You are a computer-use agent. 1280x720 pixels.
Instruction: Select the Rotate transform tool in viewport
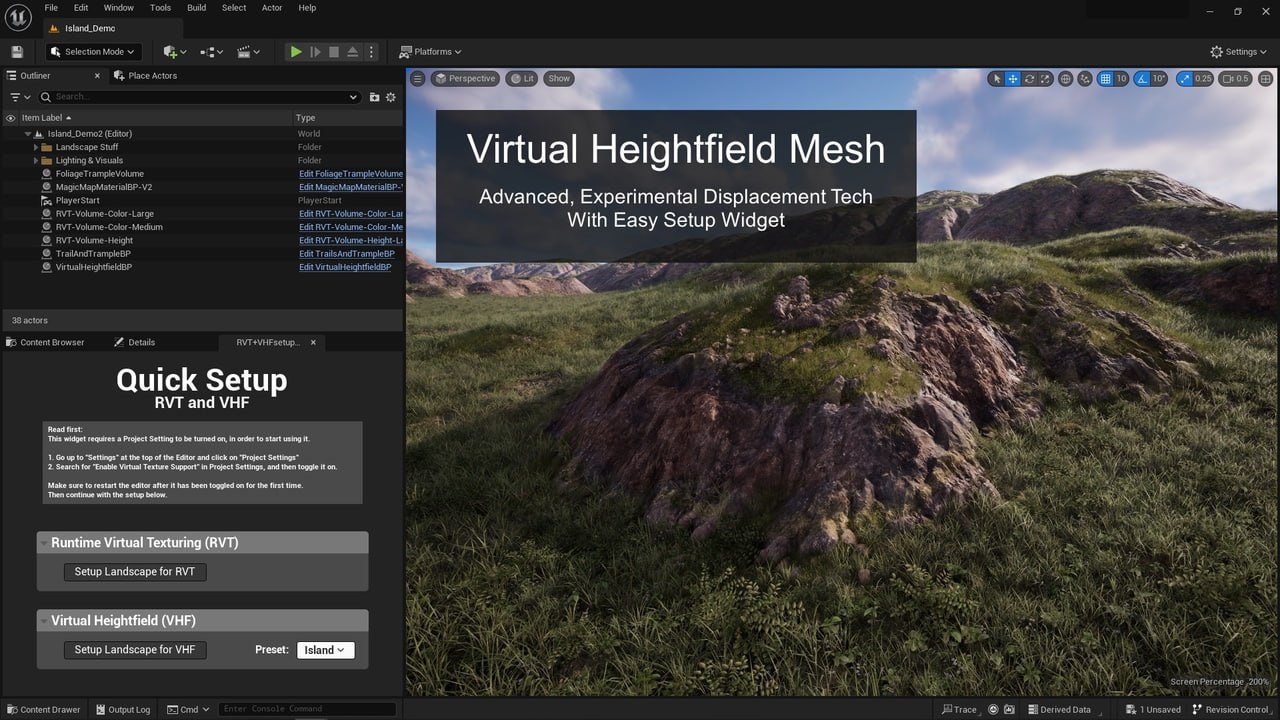(x=1029, y=79)
